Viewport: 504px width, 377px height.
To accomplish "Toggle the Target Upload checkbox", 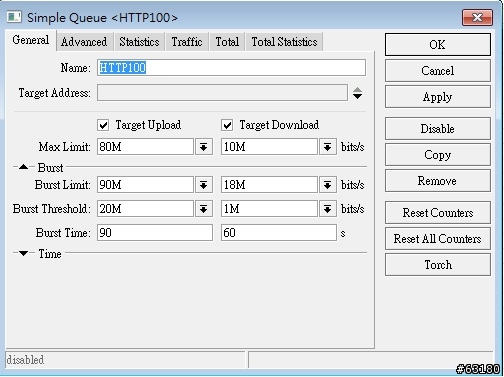I will click(103, 125).
